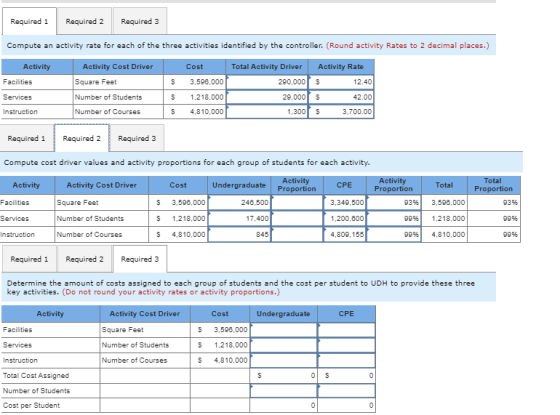Edit Services activity rate 42.00 field
560x415 pixels.
click(x=341, y=97)
